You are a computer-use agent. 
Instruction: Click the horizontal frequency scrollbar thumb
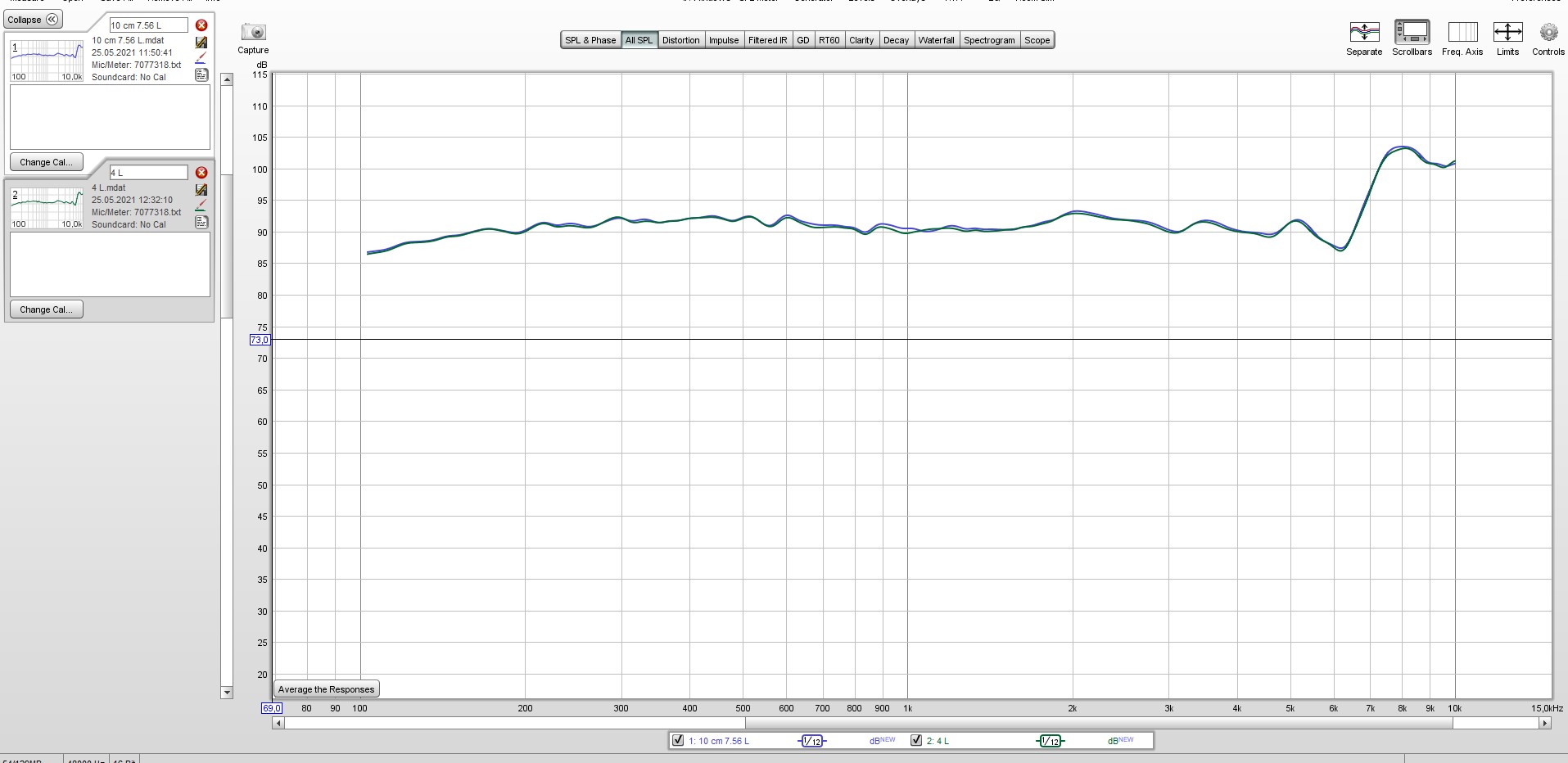tap(1099, 723)
